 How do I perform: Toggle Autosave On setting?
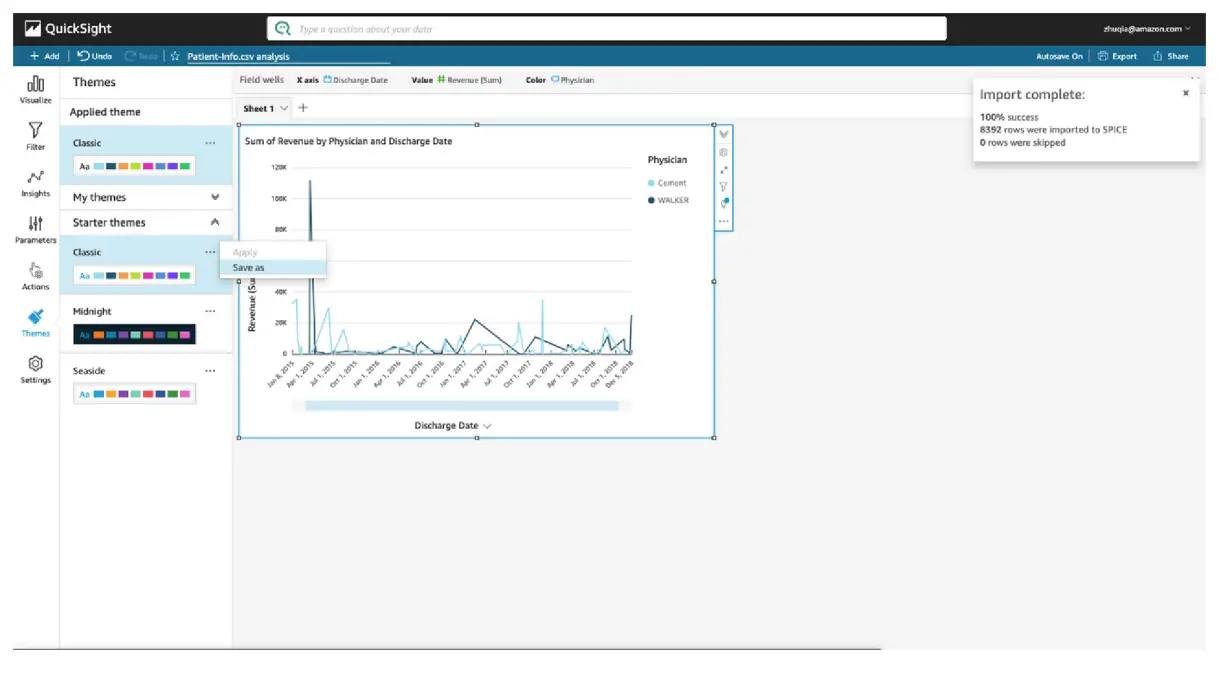(x=1059, y=57)
